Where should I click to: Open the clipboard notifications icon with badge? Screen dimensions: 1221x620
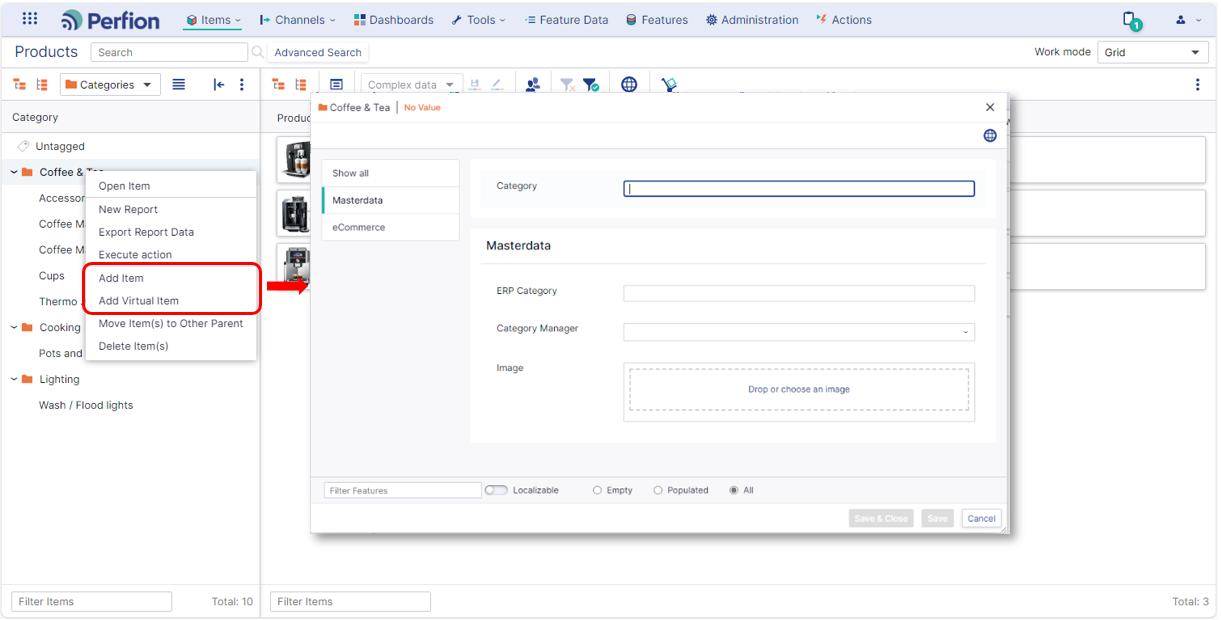[1131, 20]
